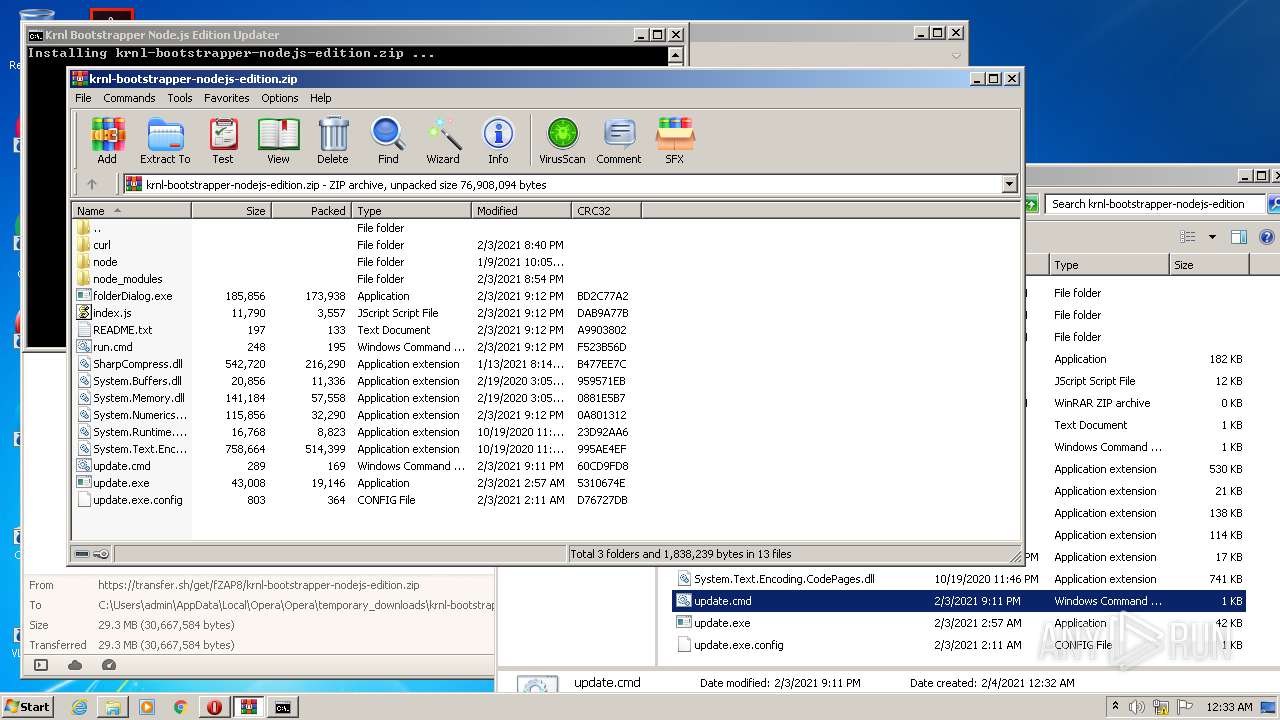
Task: Click the Explorer help icon
Action: [x=1267, y=237]
